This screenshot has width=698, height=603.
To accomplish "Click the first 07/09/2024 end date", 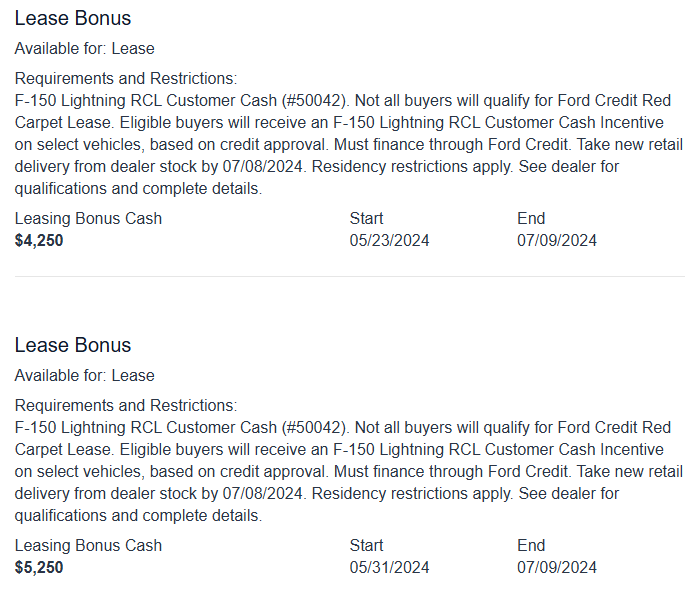I will [556, 241].
